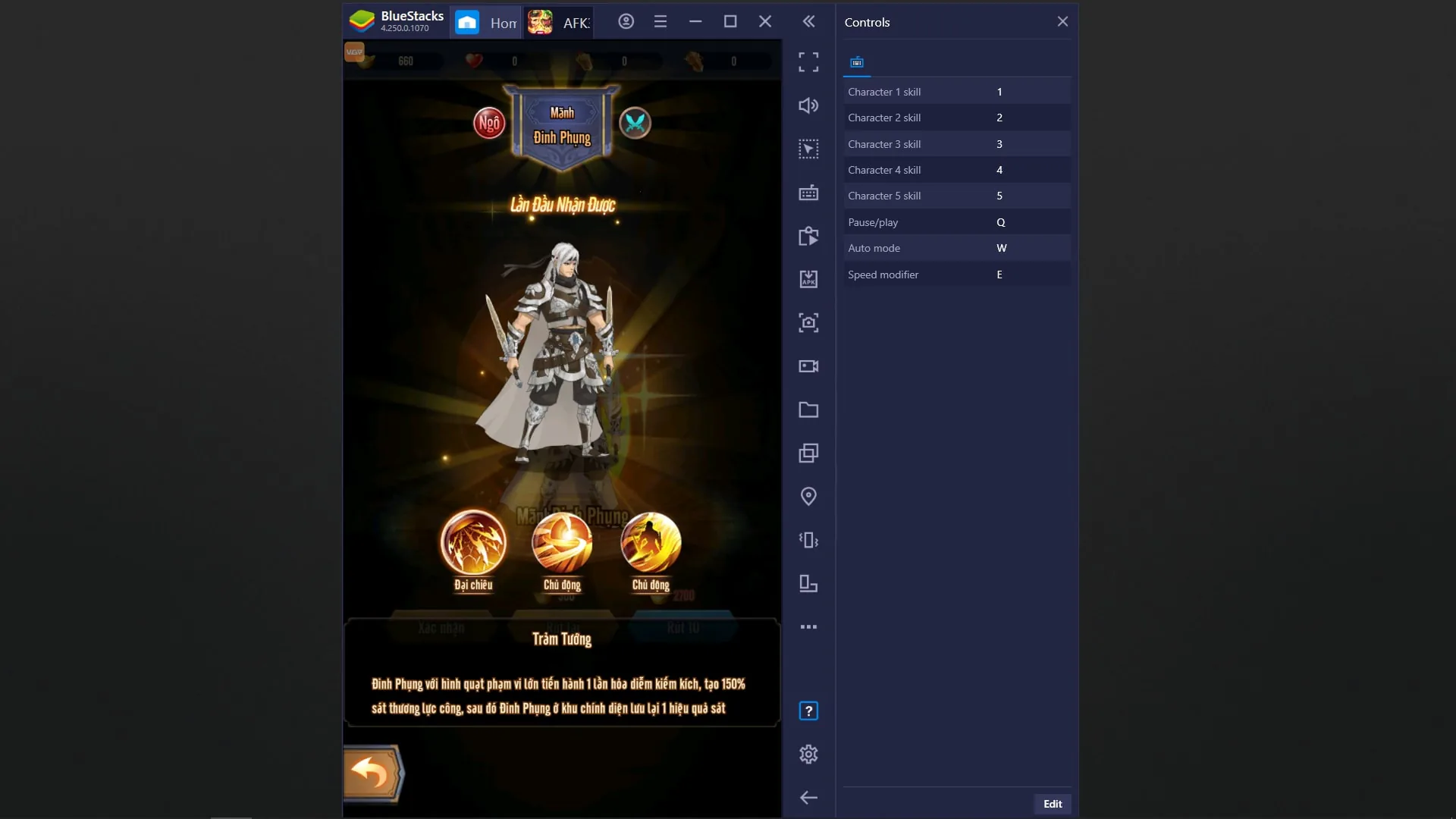This screenshot has height=819, width=1456.
Task: Open the media folder icon
Action: [808, 409]
